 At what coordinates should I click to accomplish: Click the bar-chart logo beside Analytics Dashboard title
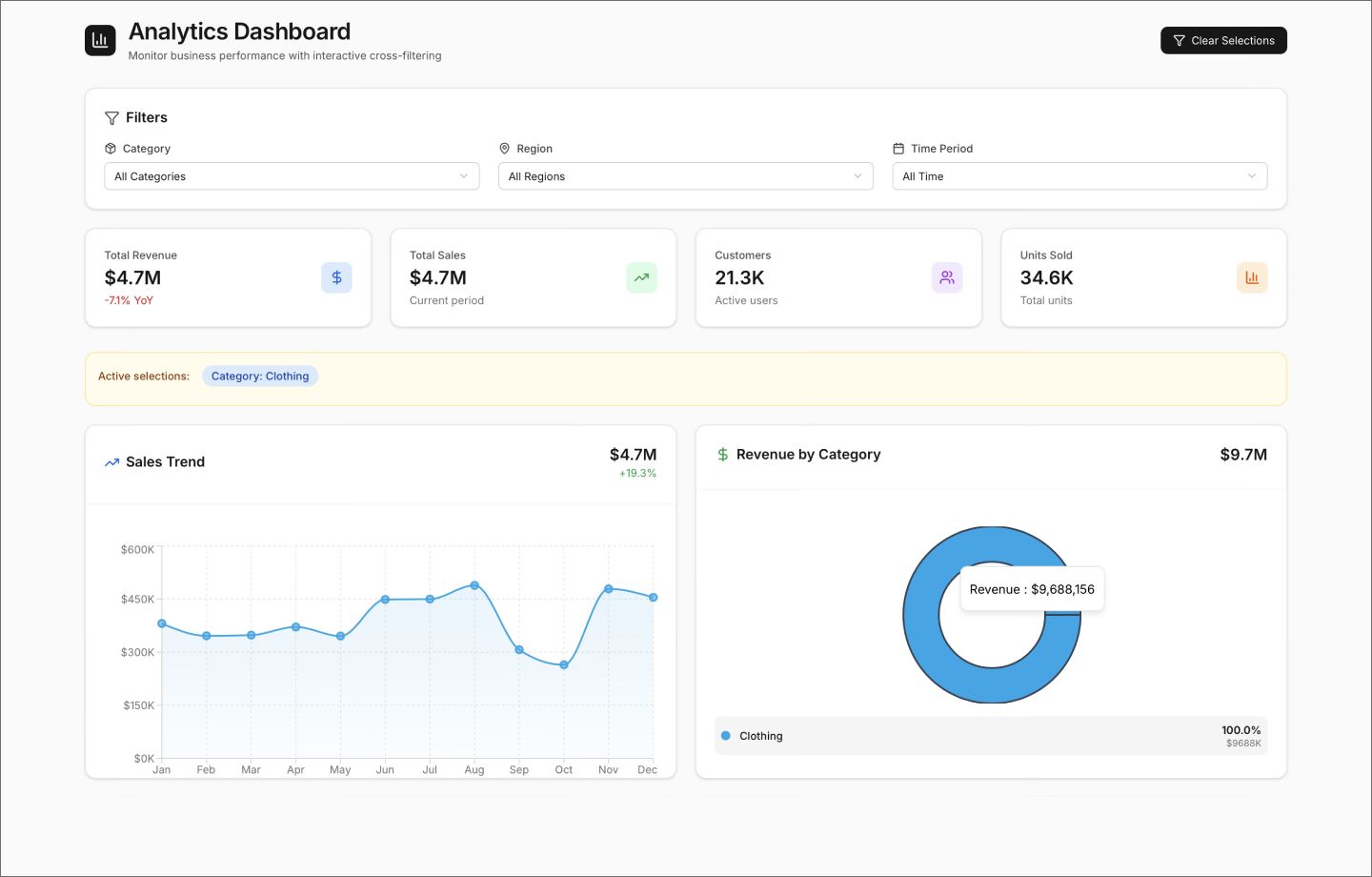(x=100, y=40)
